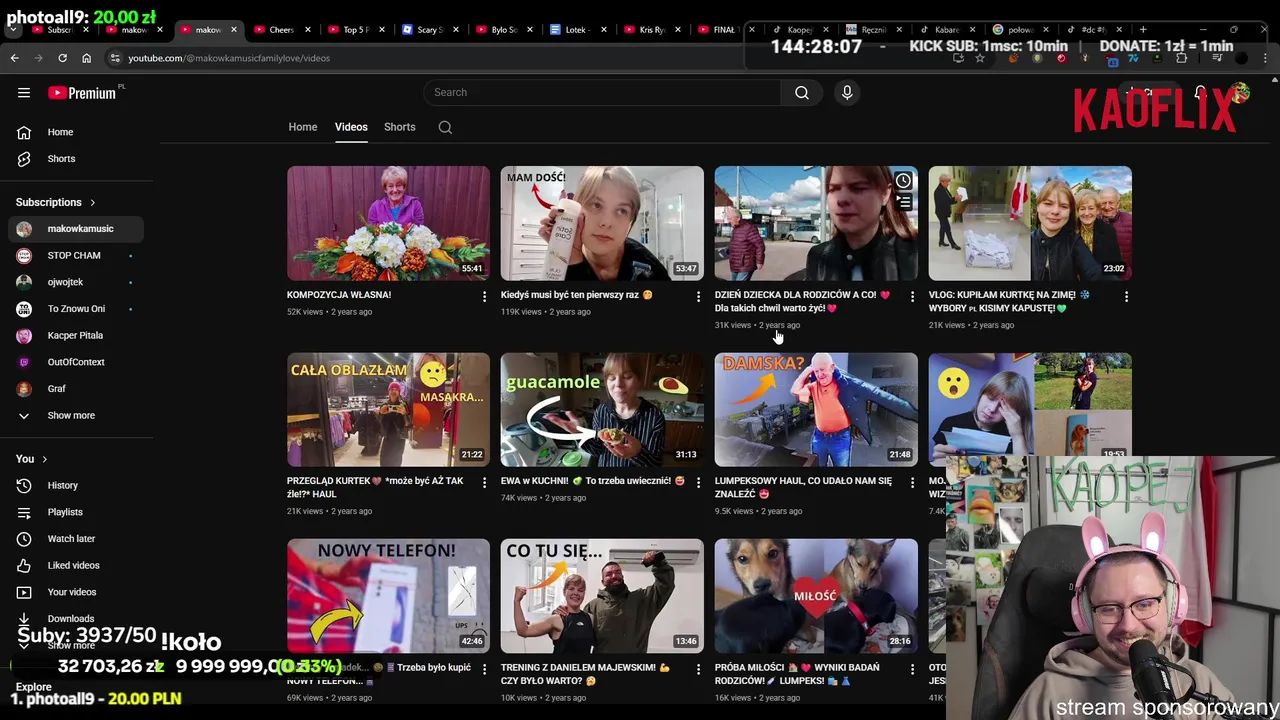Open the channel search magnifier icon
1280x720 pixels.
[445, 127]
